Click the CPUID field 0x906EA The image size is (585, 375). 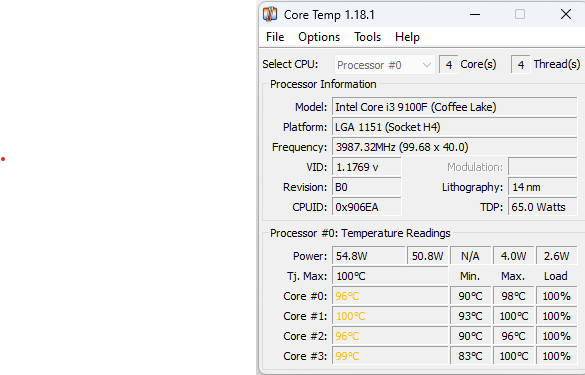367,207
